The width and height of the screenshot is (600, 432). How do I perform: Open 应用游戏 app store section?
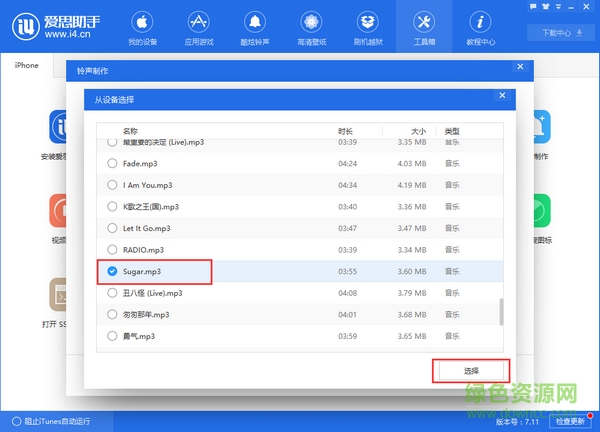click(200, 28)
